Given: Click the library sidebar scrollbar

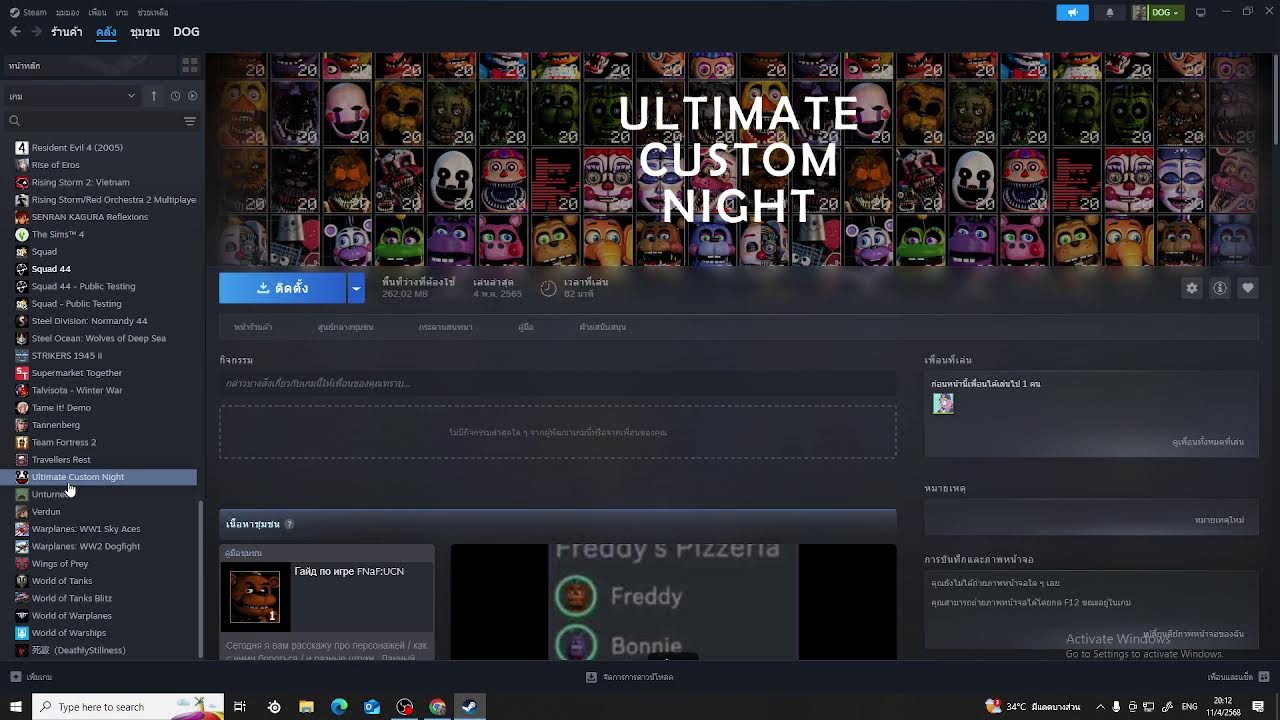Looking at the screenshot, I should [x=202, y=580].
